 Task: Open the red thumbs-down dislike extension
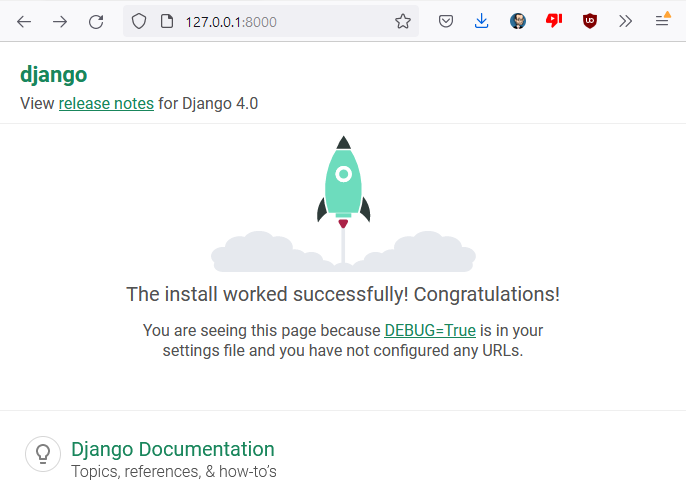pyautogui.click(x=553, y=21)
